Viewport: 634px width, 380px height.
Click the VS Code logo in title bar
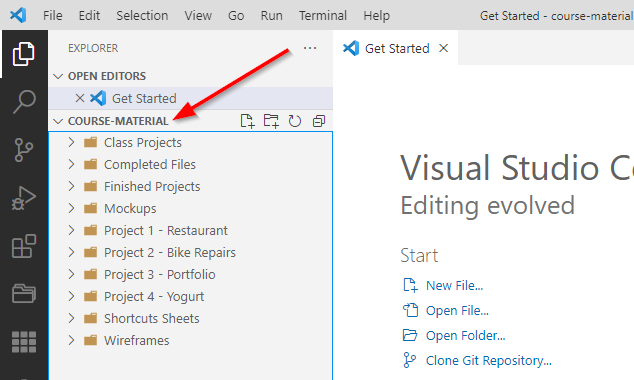[18, 15]
